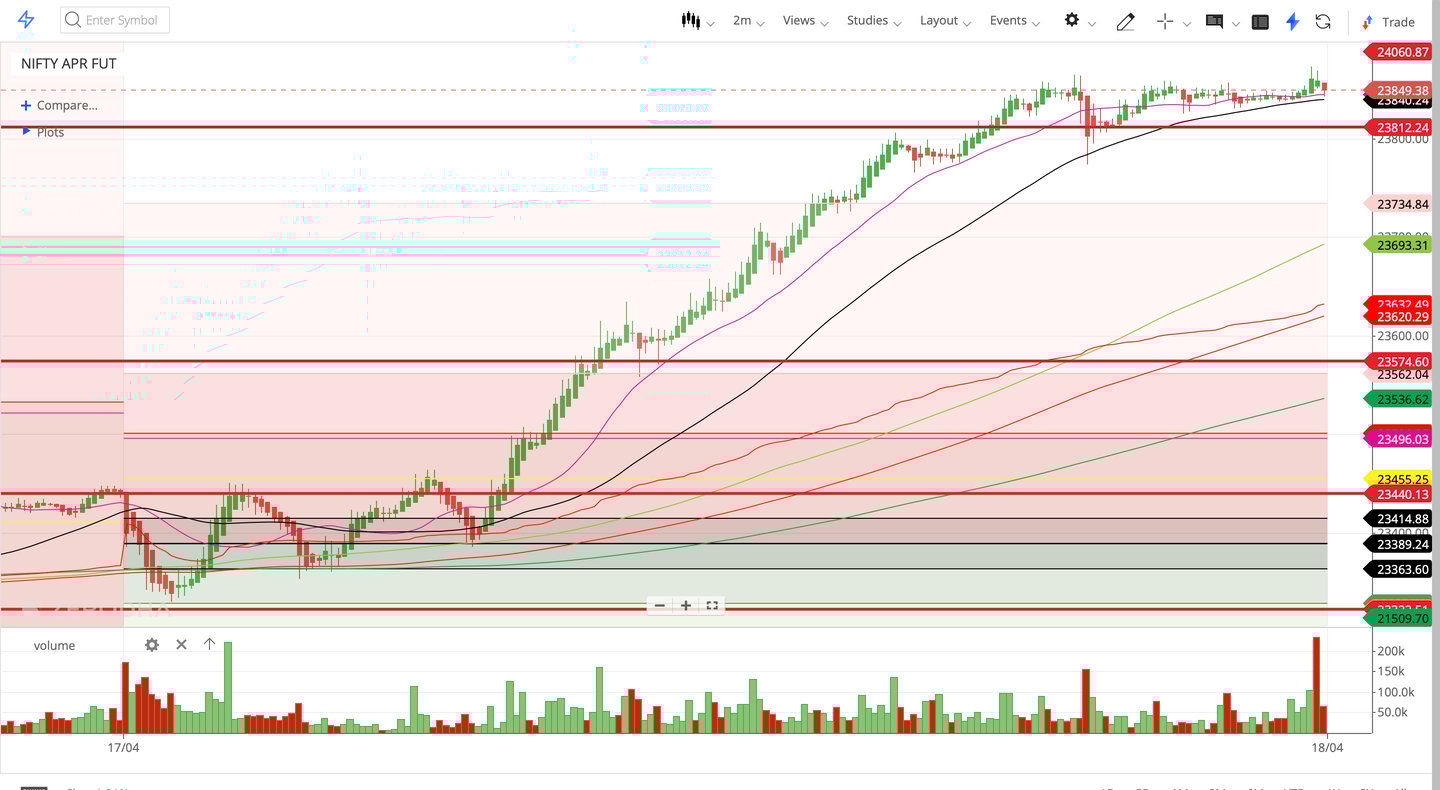Open the Layout menu
Image resolution: width=1440 pixels, height=790 pixels.
coord(945,21)
